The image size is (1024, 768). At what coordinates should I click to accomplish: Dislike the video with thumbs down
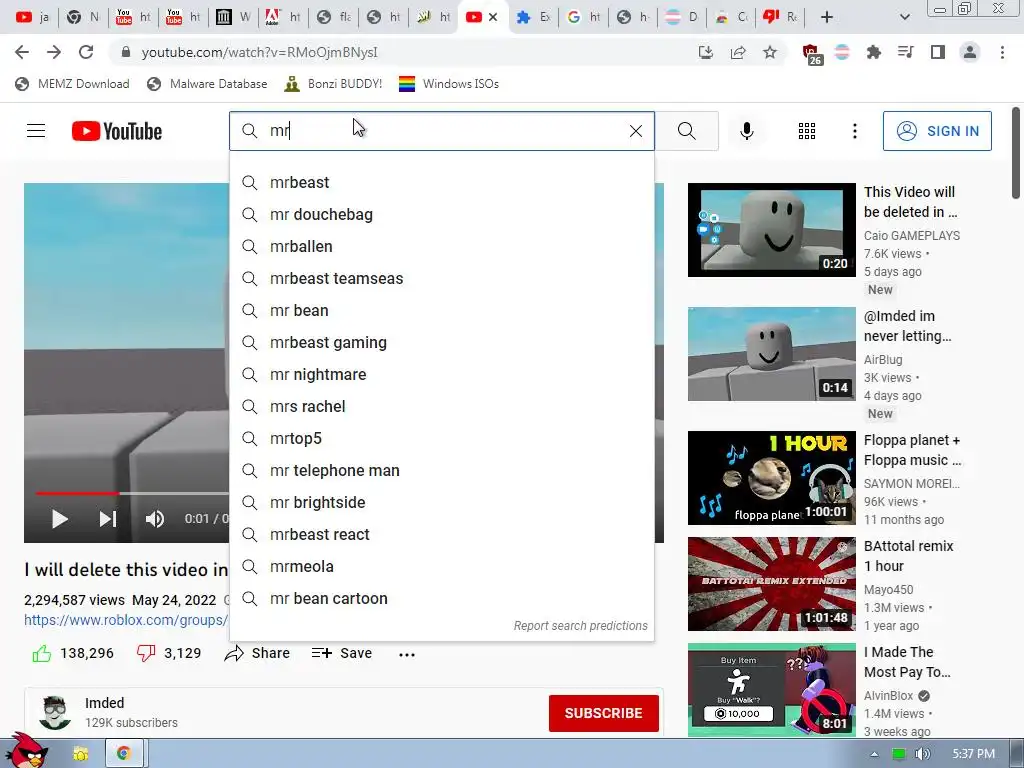[146, 653]
